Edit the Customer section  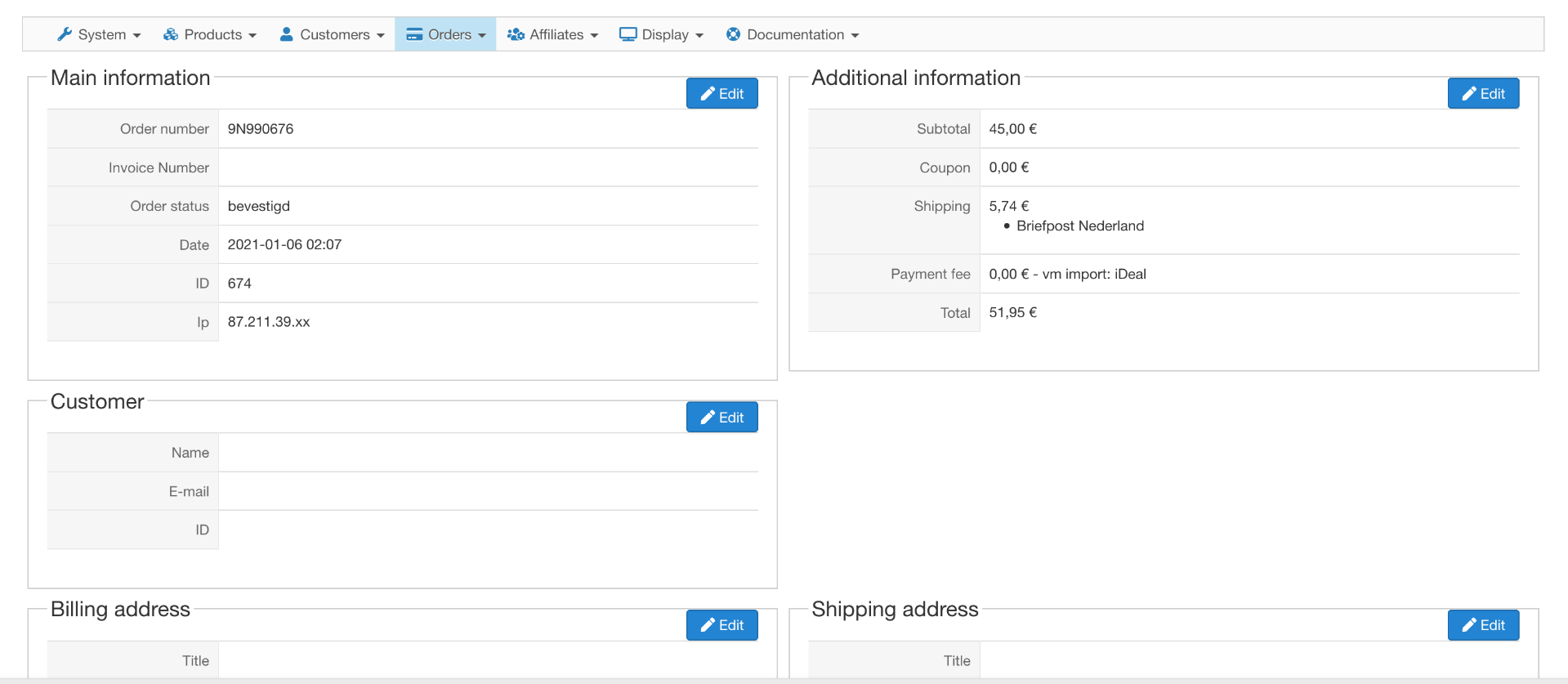click(x=721, y=418)
